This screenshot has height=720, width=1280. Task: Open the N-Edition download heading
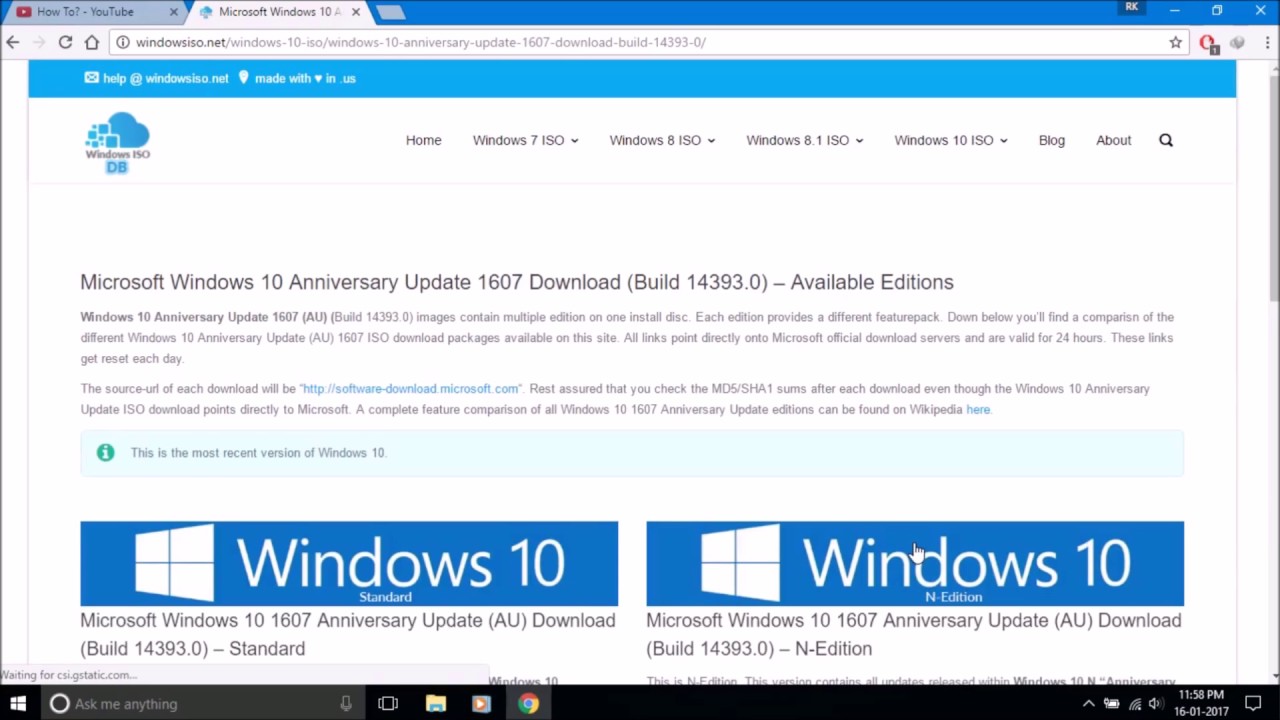[x=914, y=634]
